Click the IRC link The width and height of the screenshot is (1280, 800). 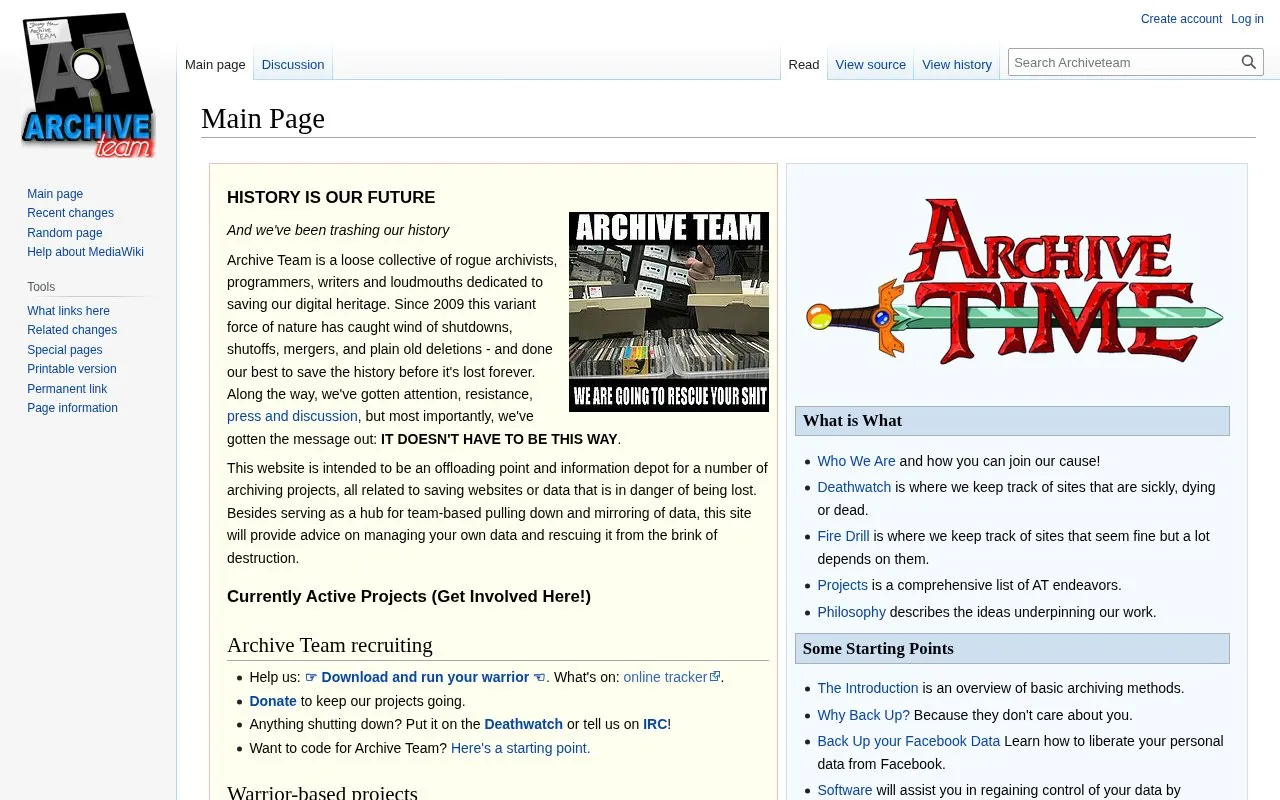pos(655,724)
